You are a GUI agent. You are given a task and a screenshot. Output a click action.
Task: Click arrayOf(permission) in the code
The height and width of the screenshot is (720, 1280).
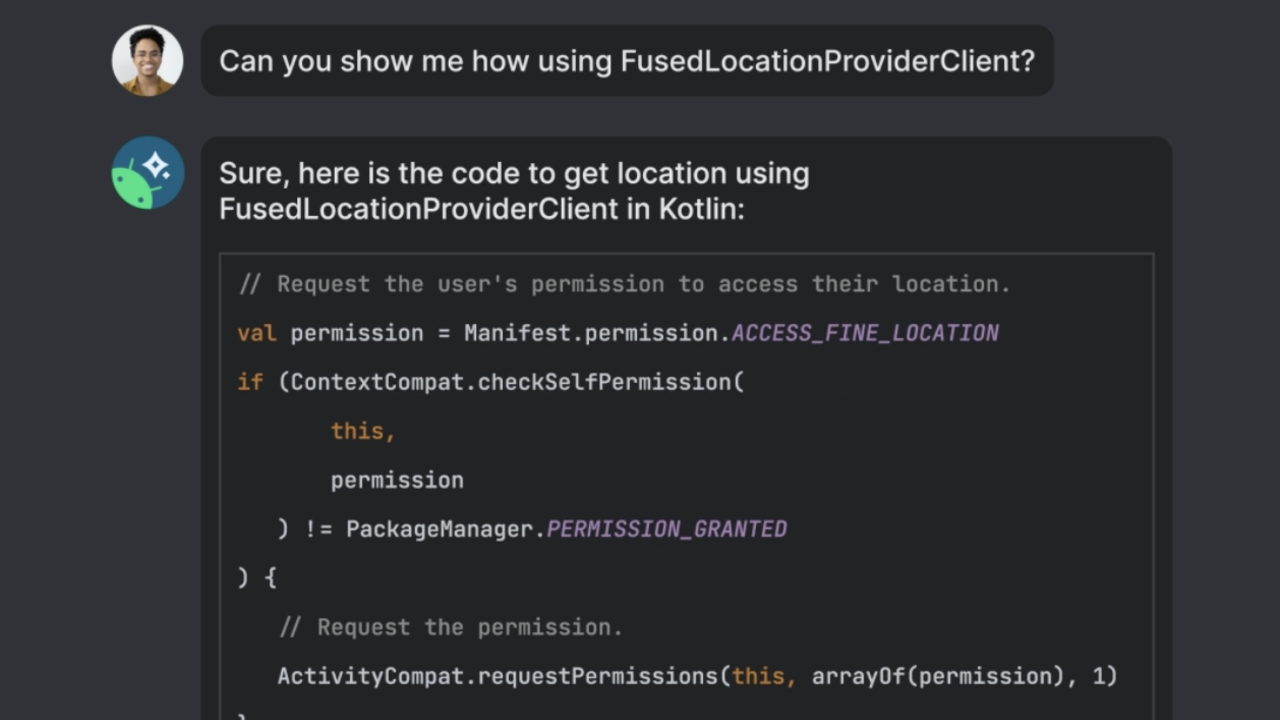pos(937,676)
